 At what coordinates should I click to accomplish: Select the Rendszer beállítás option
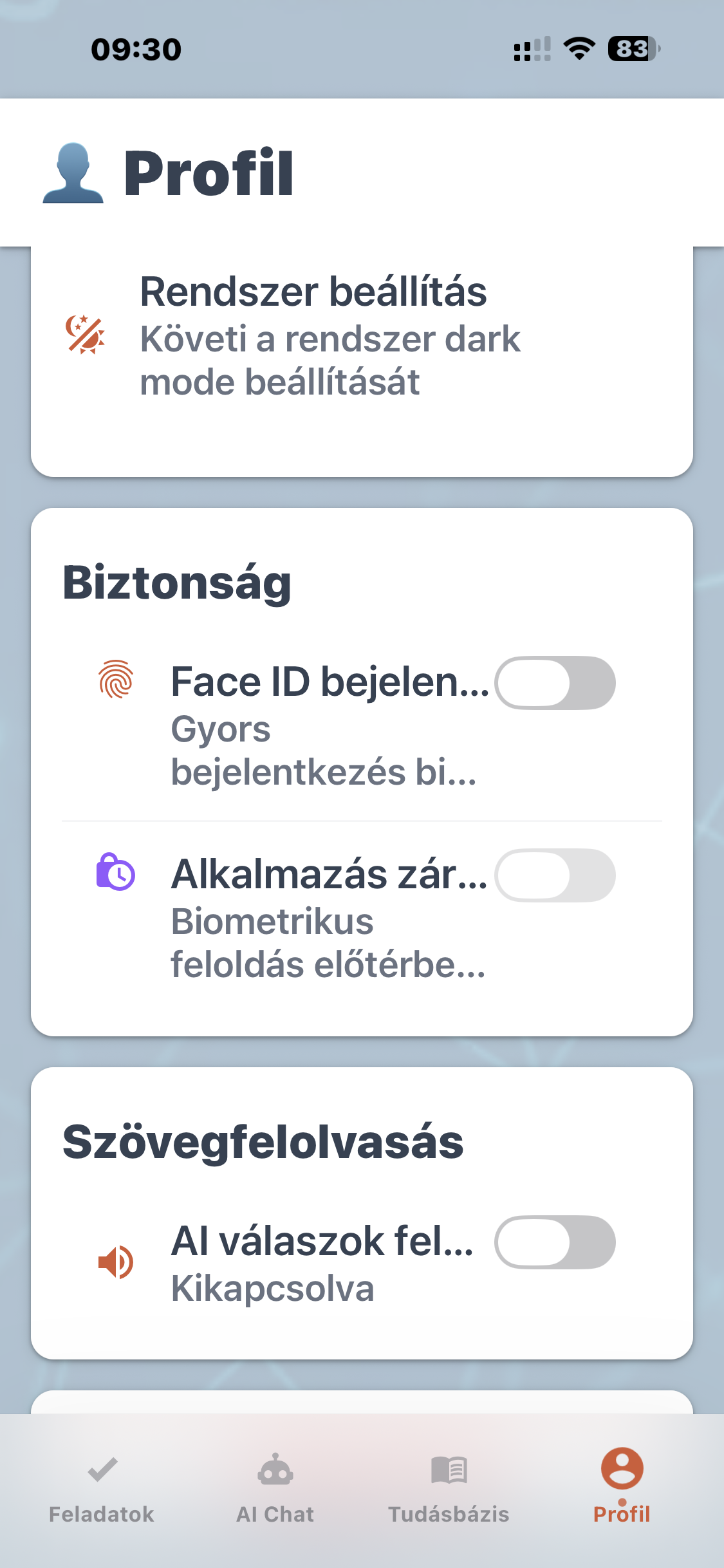pos(313,292)
